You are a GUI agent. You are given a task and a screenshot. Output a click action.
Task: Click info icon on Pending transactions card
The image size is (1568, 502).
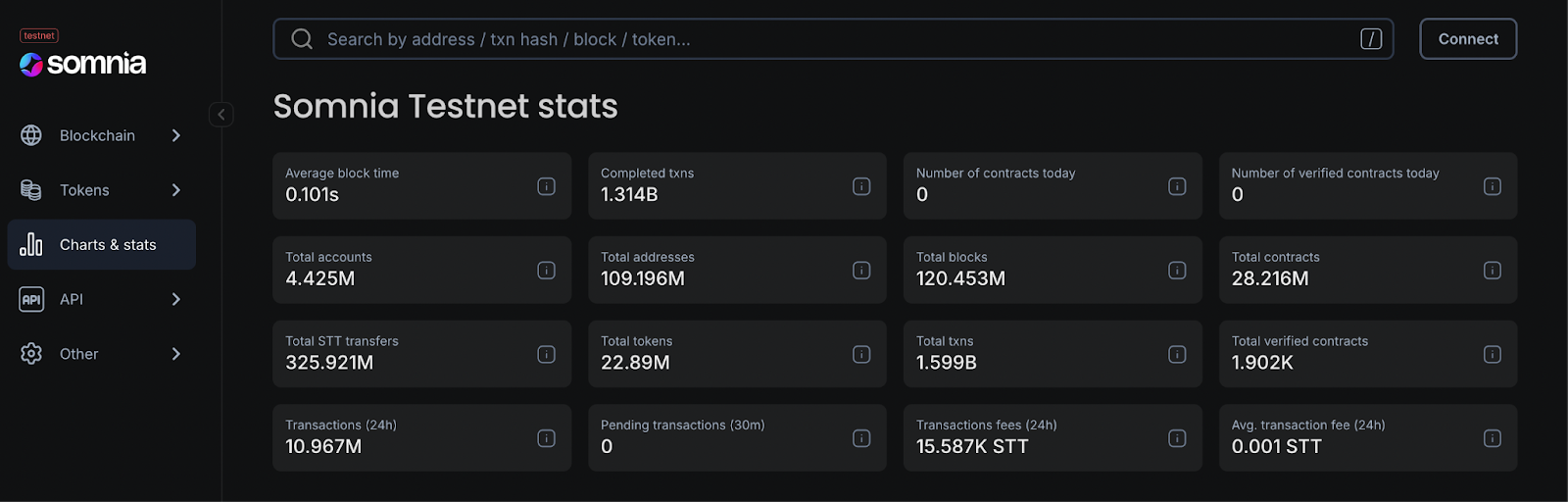pos(861,438)
